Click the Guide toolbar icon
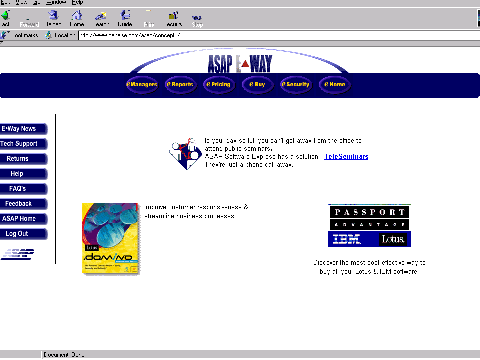 pyautogui.click(x=125, y=18)
